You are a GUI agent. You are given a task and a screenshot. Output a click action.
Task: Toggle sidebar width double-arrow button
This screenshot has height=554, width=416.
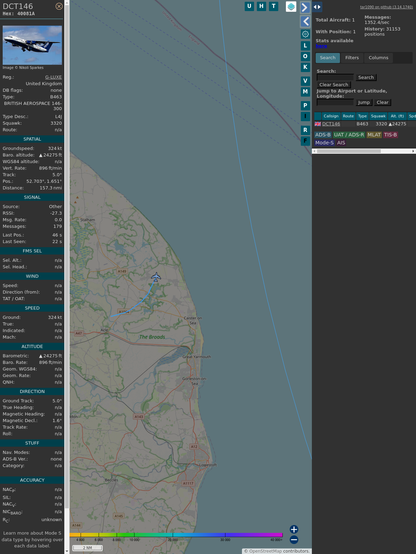point(317,7)
